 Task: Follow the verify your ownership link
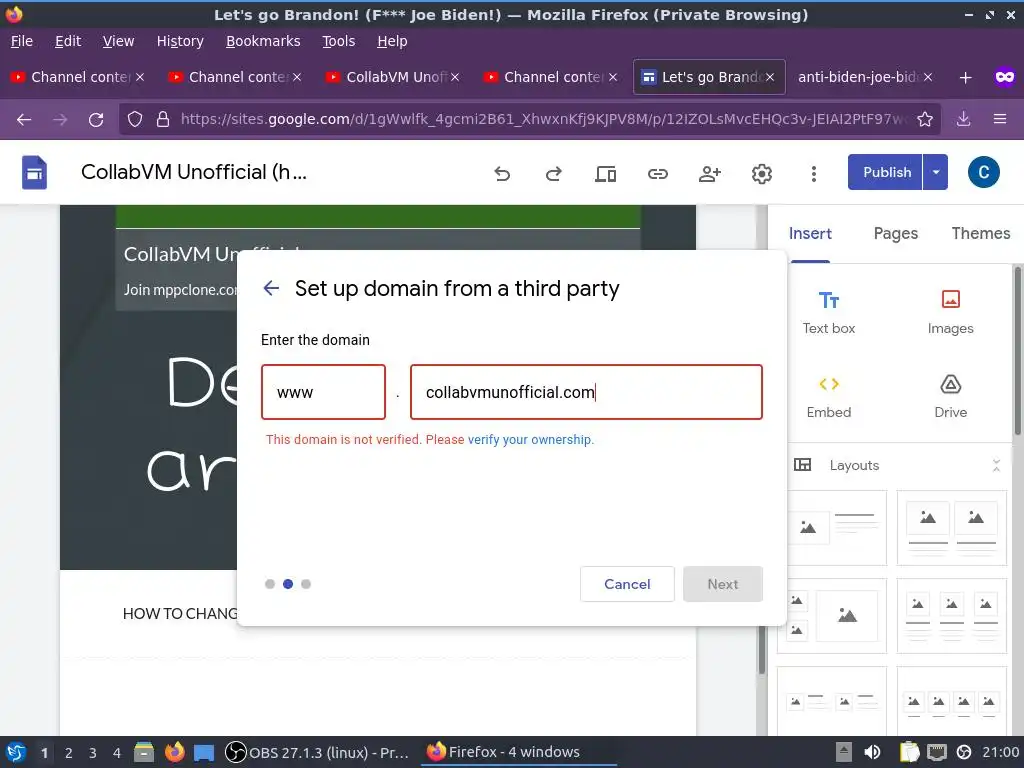530,440
